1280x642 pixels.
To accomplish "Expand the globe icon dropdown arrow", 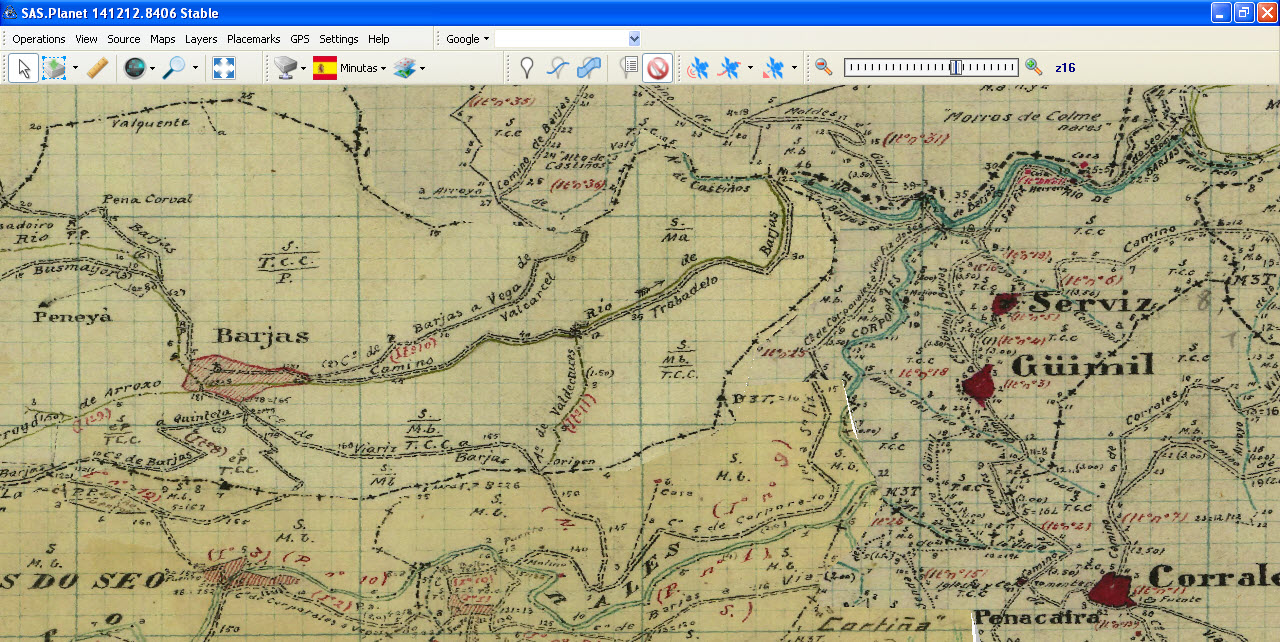I will (153, 68).
